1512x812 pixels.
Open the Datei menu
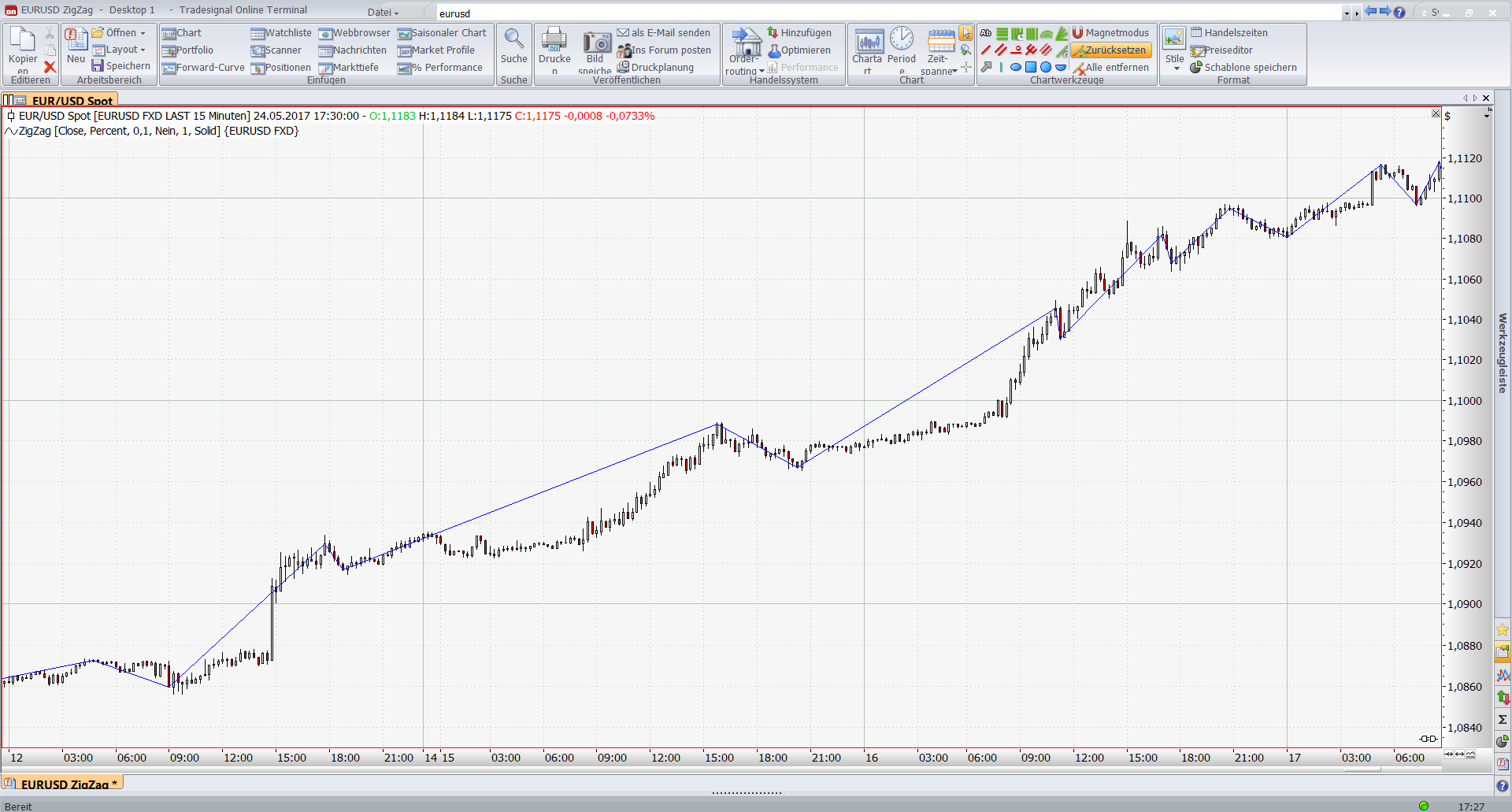383,13
